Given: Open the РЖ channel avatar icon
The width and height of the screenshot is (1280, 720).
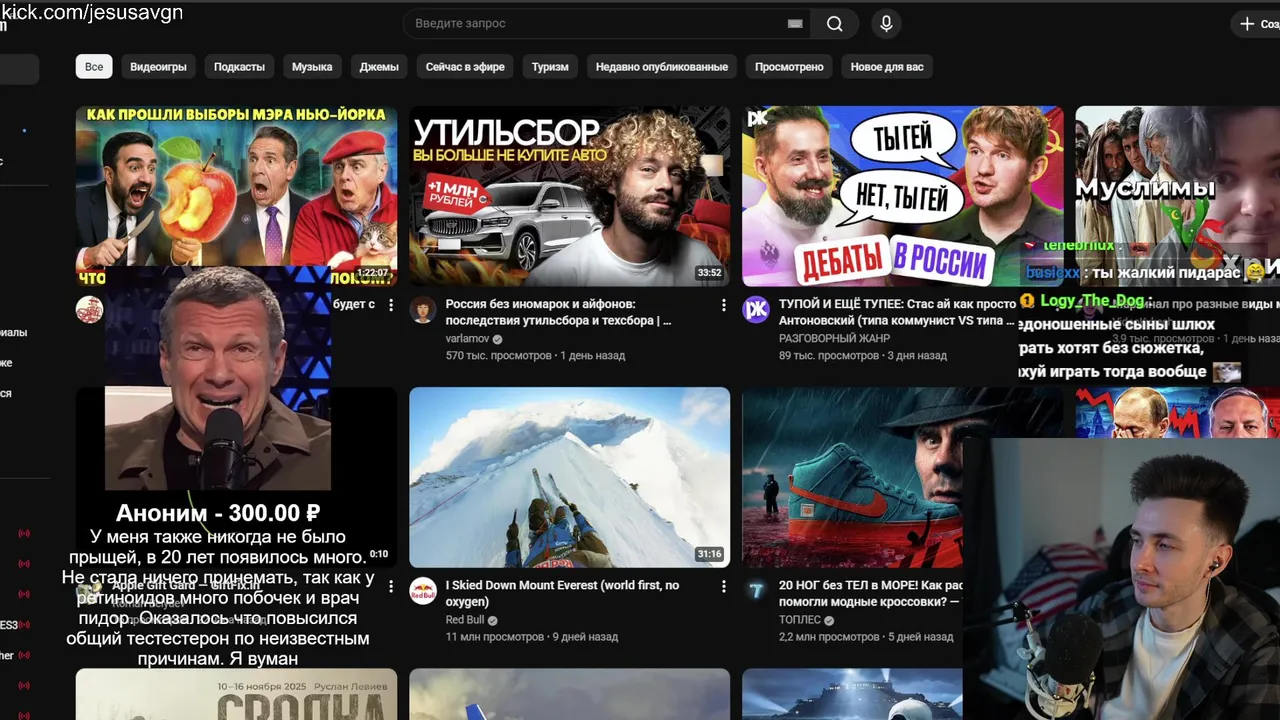Looking at the screenshot, I should tap(756, 310).
